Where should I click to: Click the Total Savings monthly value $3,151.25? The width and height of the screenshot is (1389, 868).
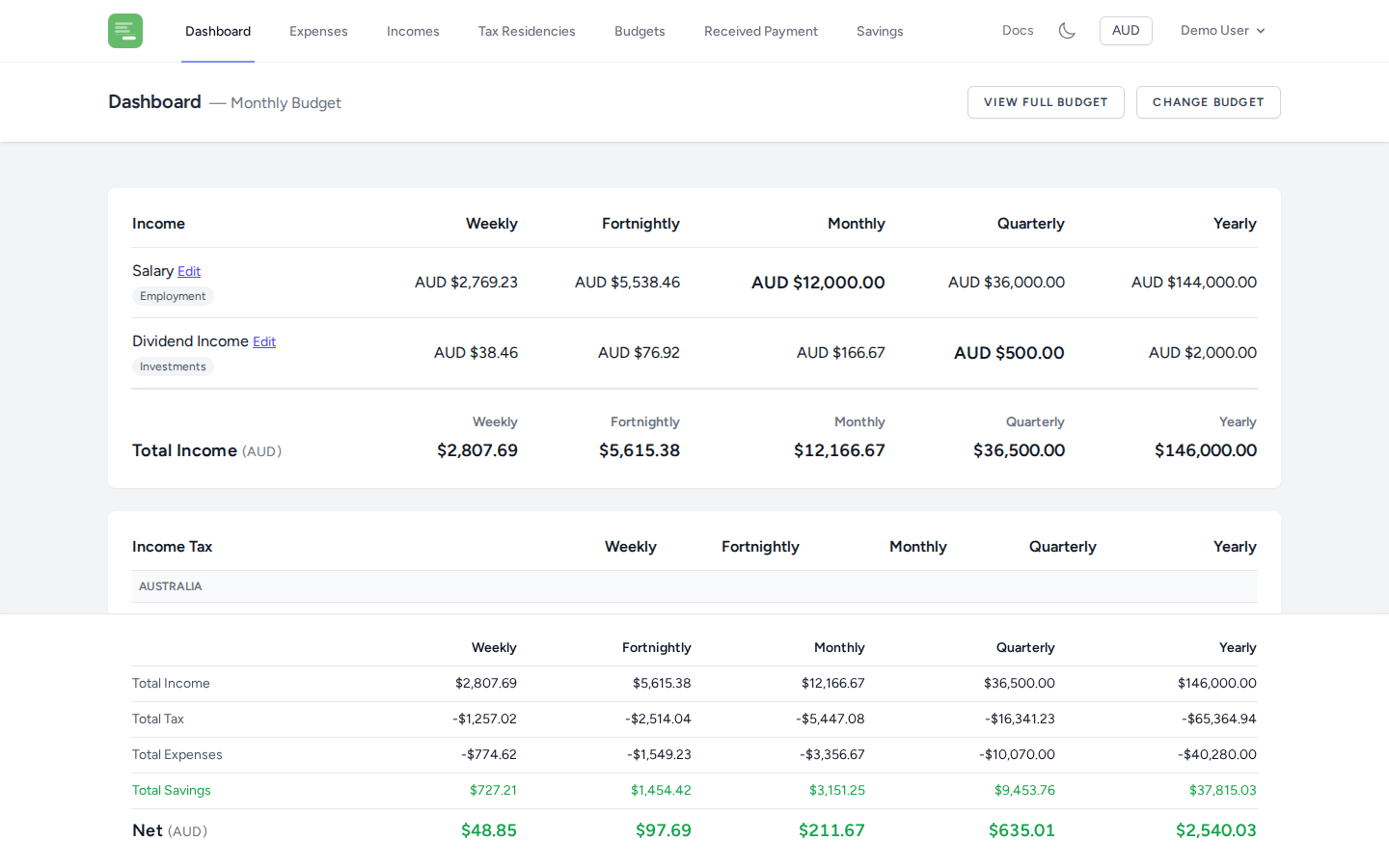pyautogui.click(x=837, y=791)
